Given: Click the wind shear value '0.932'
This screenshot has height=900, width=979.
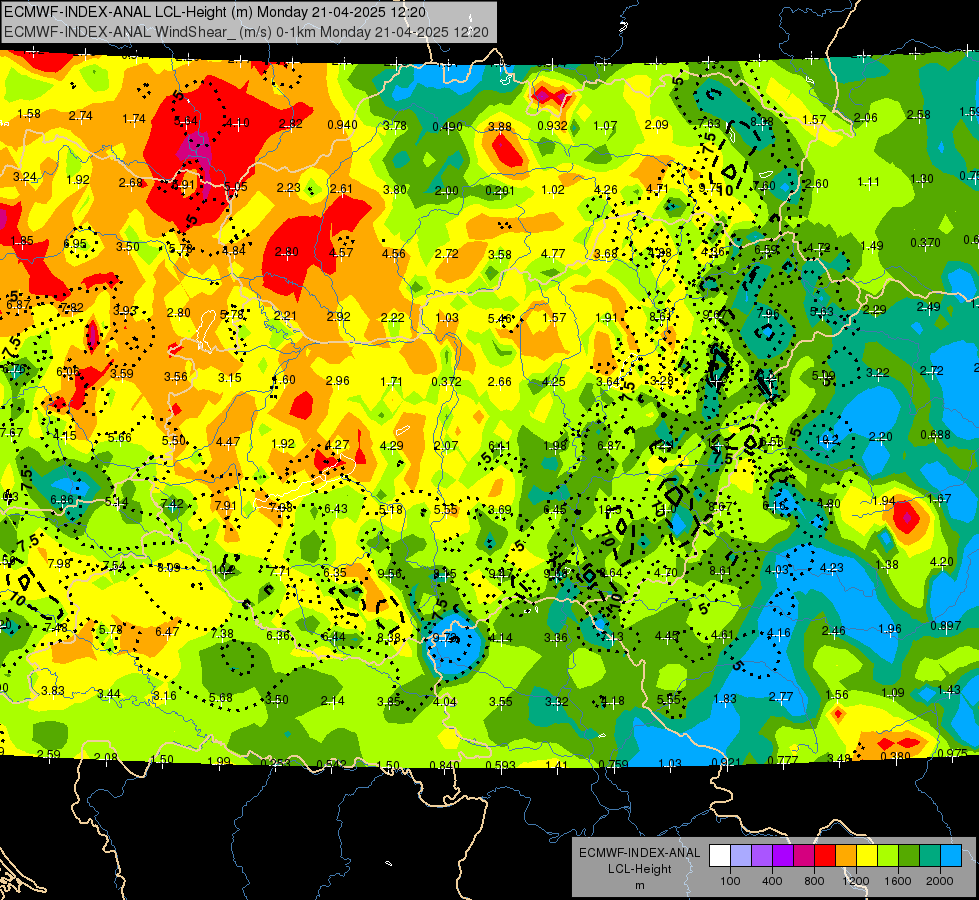Looking at the screenshot, I should tap(553, 126).
